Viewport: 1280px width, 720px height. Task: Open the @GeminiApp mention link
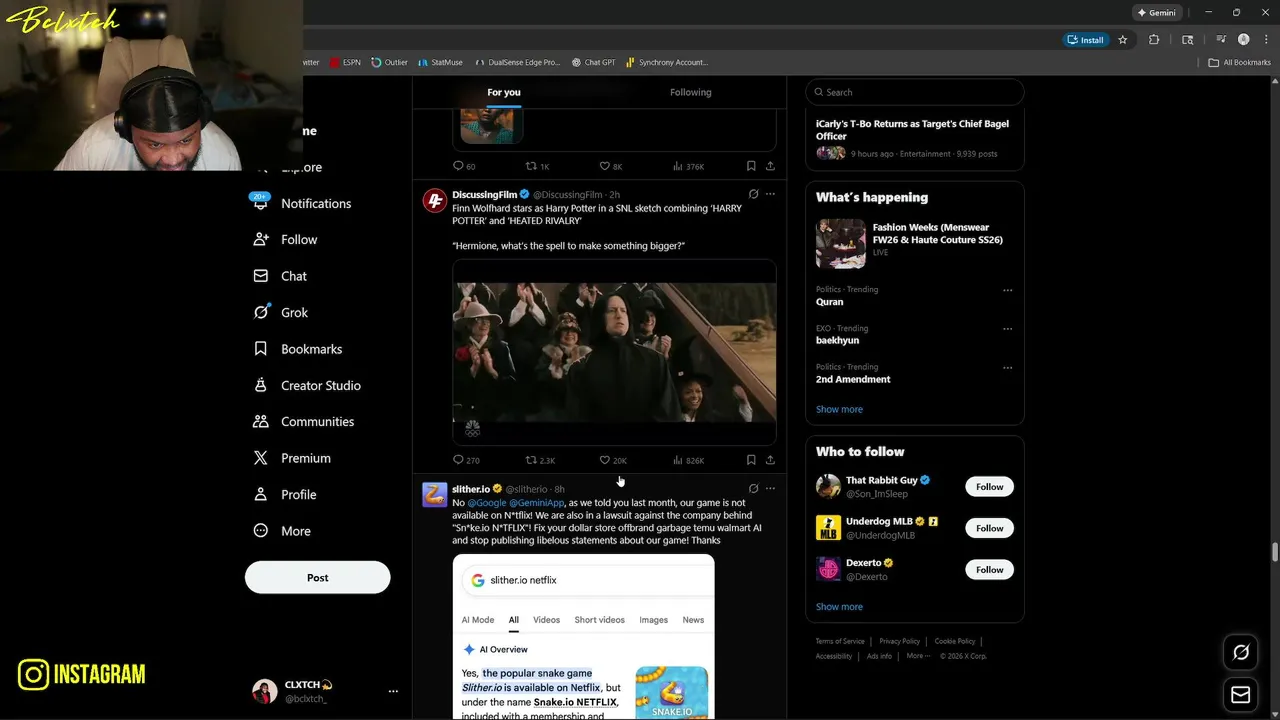coord(537,503)
